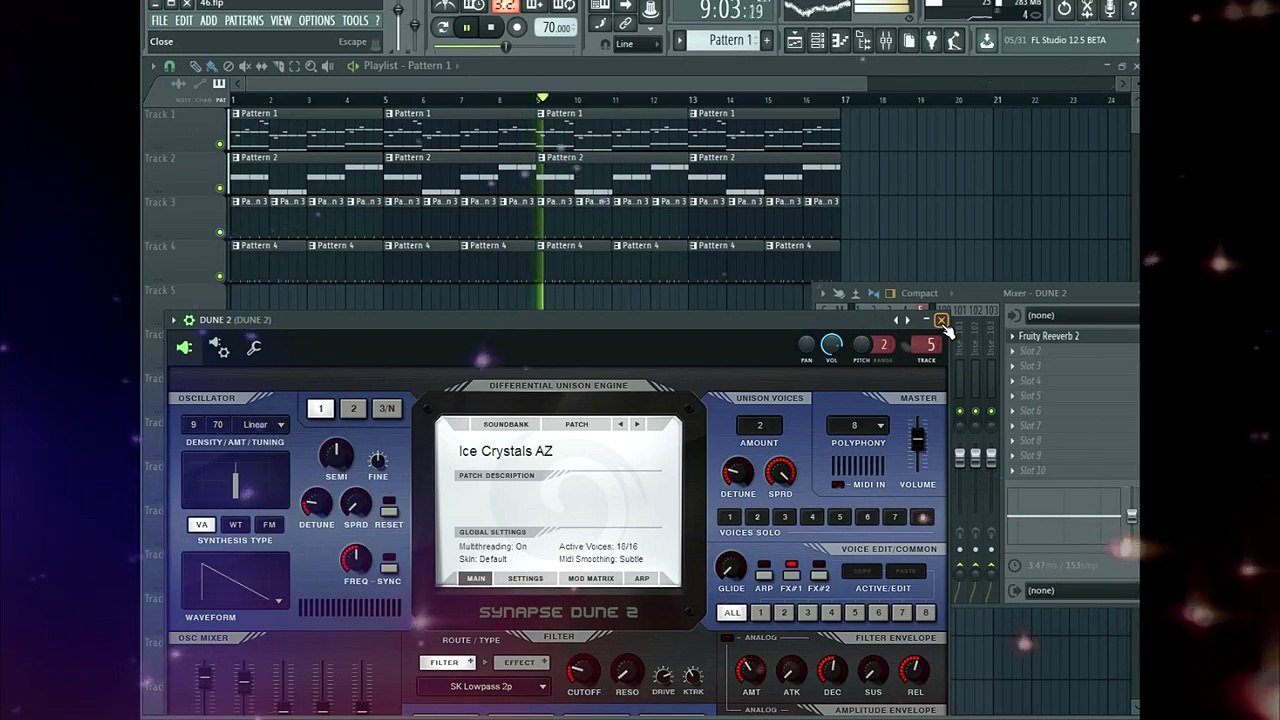Open the PATTERNS menu
Image resolution: width=1280 pixels, height=720 pixels.
(x=244, y=20)
